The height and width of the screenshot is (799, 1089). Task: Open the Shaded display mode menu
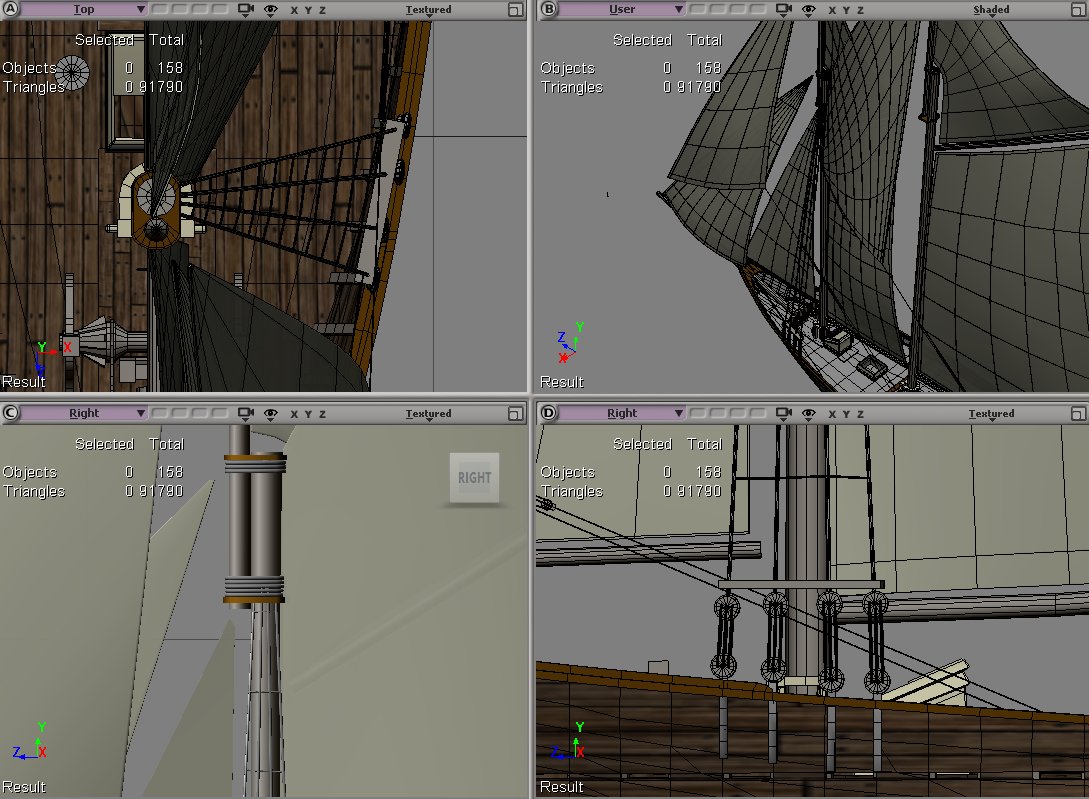coord(991,10)
